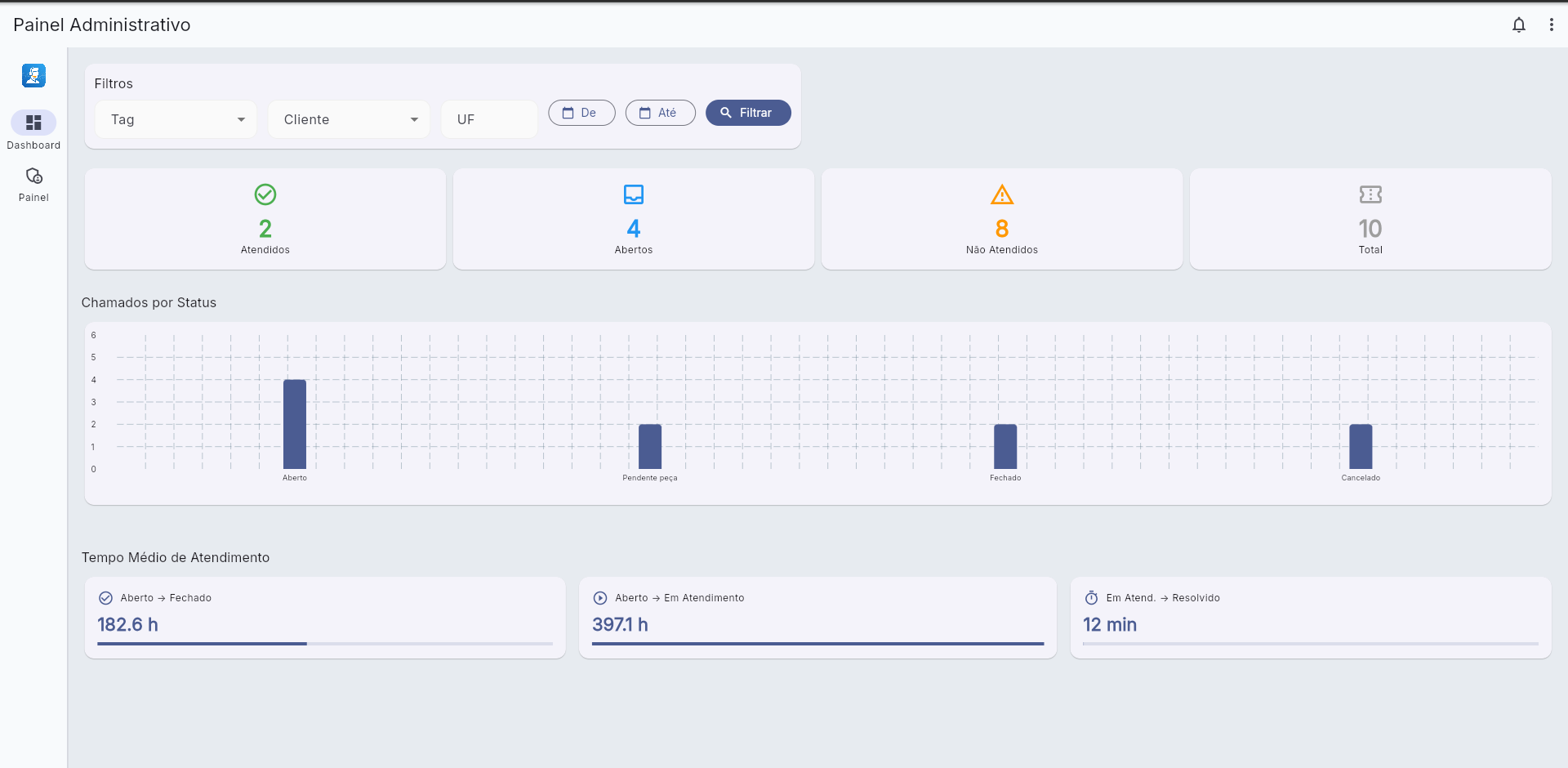
Task: Click the play icon beside Aberto → Em Atendimento
Action: click(x=600, y=598)
